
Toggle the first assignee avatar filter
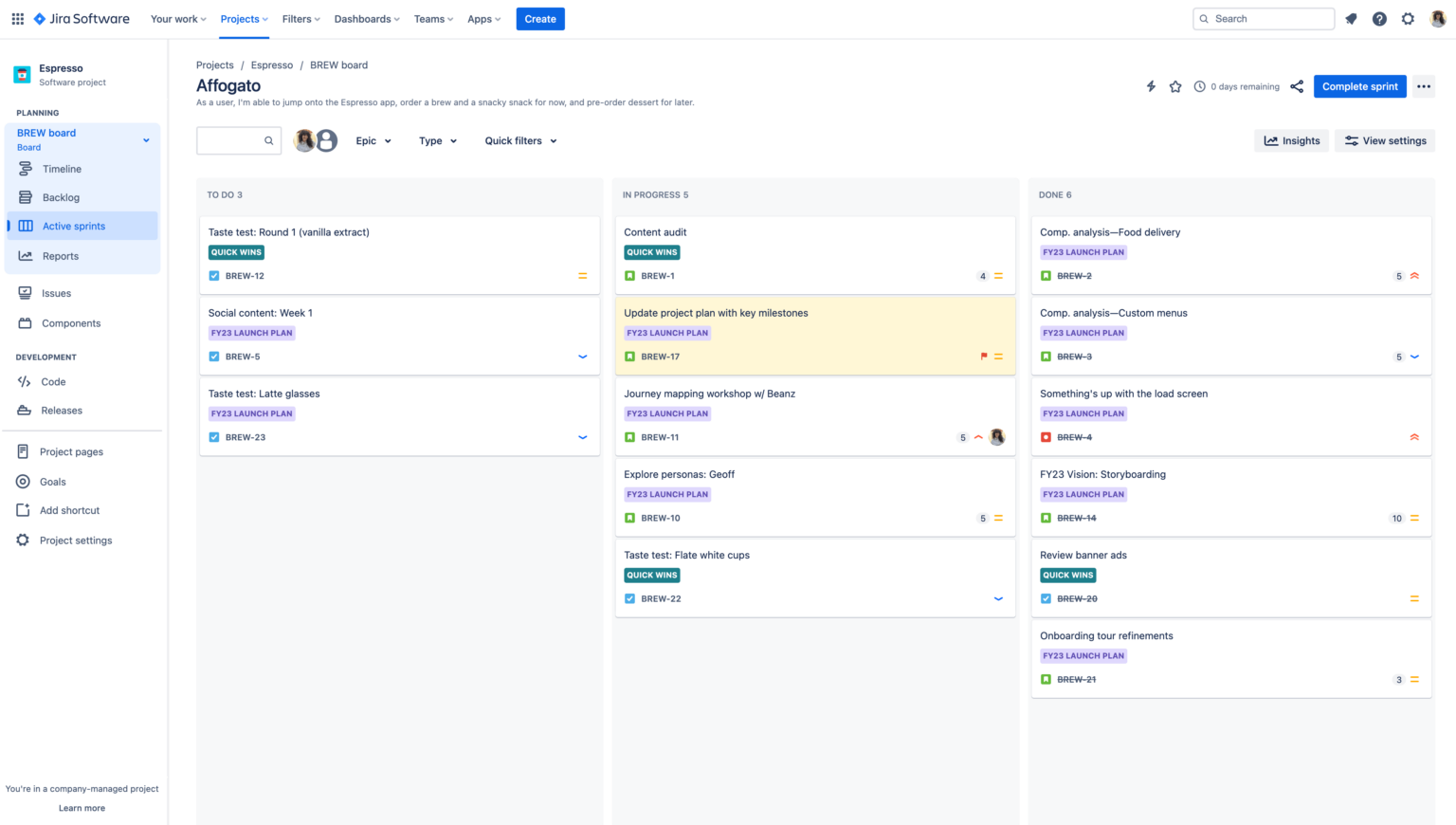(x=304, y=139)
